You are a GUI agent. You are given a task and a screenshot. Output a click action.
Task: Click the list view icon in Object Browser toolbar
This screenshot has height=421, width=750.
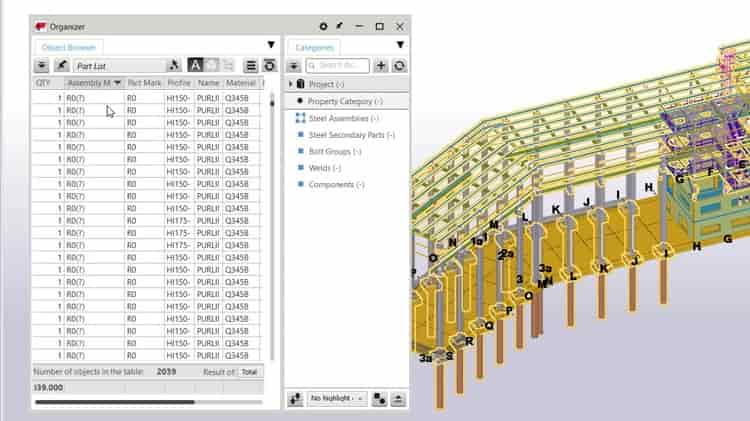[252, 65]
